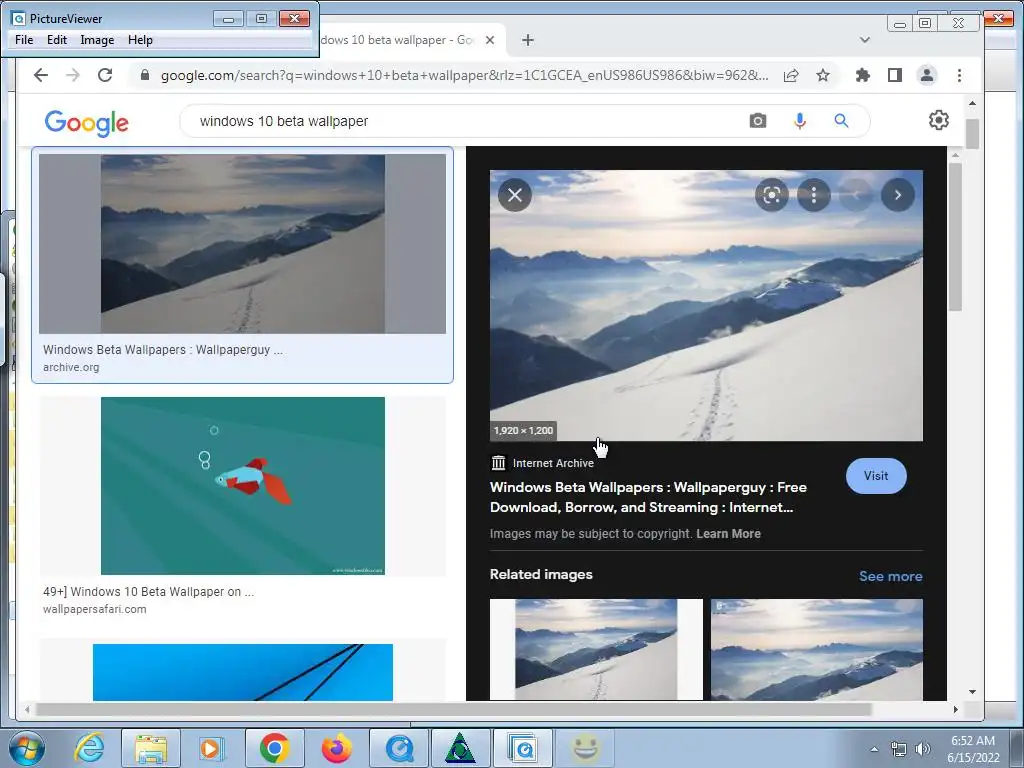Switch to PictureViewer taskbar button
Screen dimensions: 1024x768
click(x=523, y=748)
